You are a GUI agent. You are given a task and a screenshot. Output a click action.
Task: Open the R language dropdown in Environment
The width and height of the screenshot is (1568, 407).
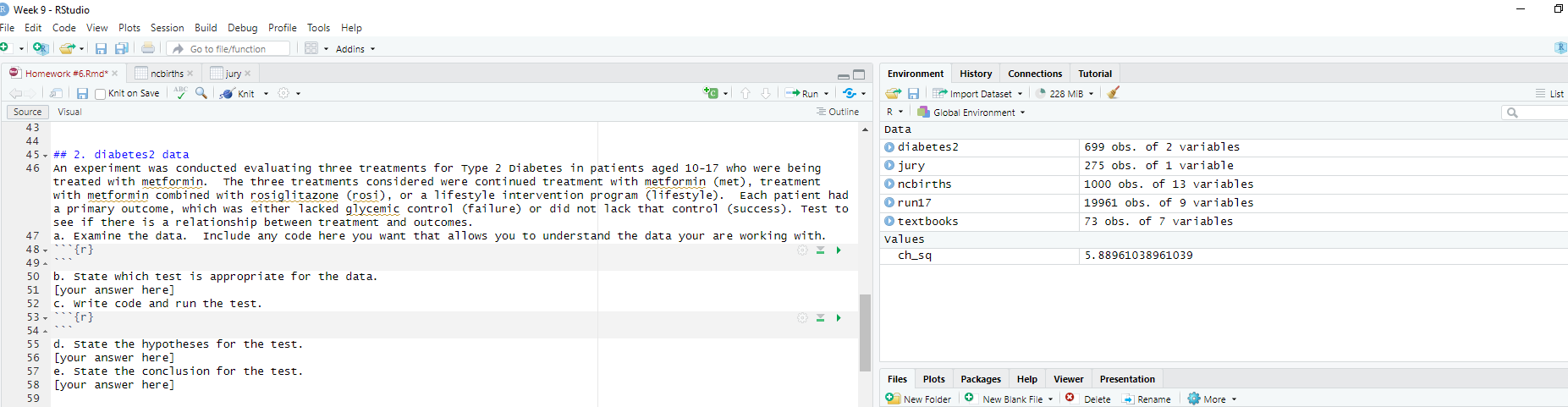[894, 112]
